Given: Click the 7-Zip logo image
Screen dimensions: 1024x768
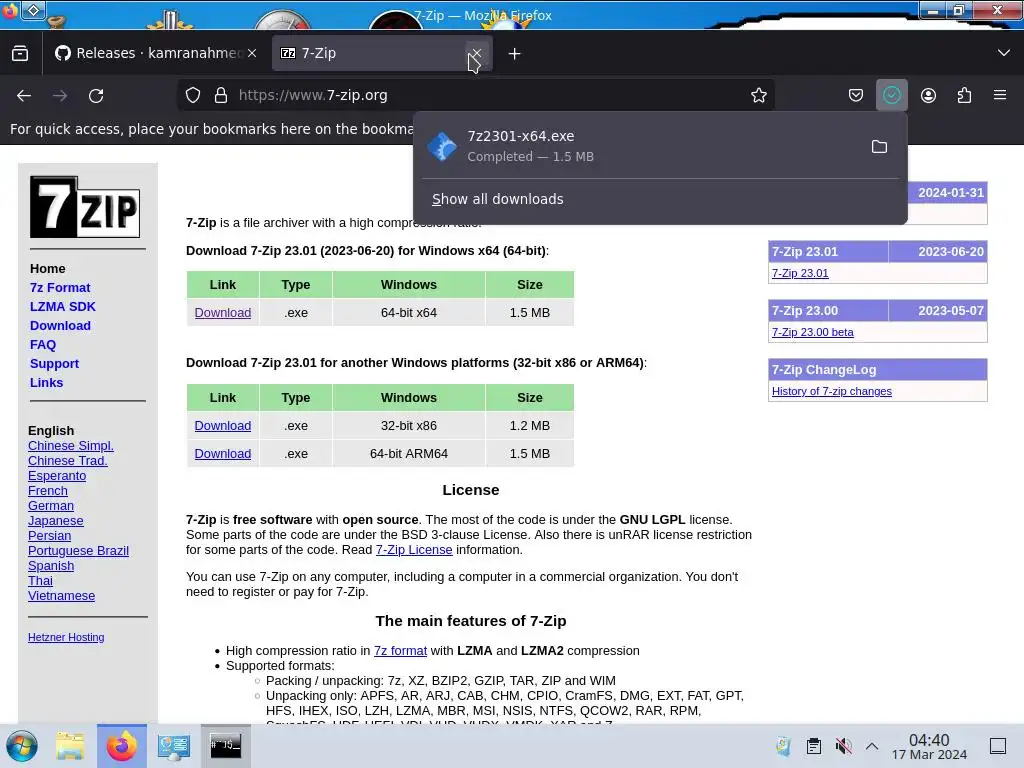Looking at the screenshot, I should [85, 206].
